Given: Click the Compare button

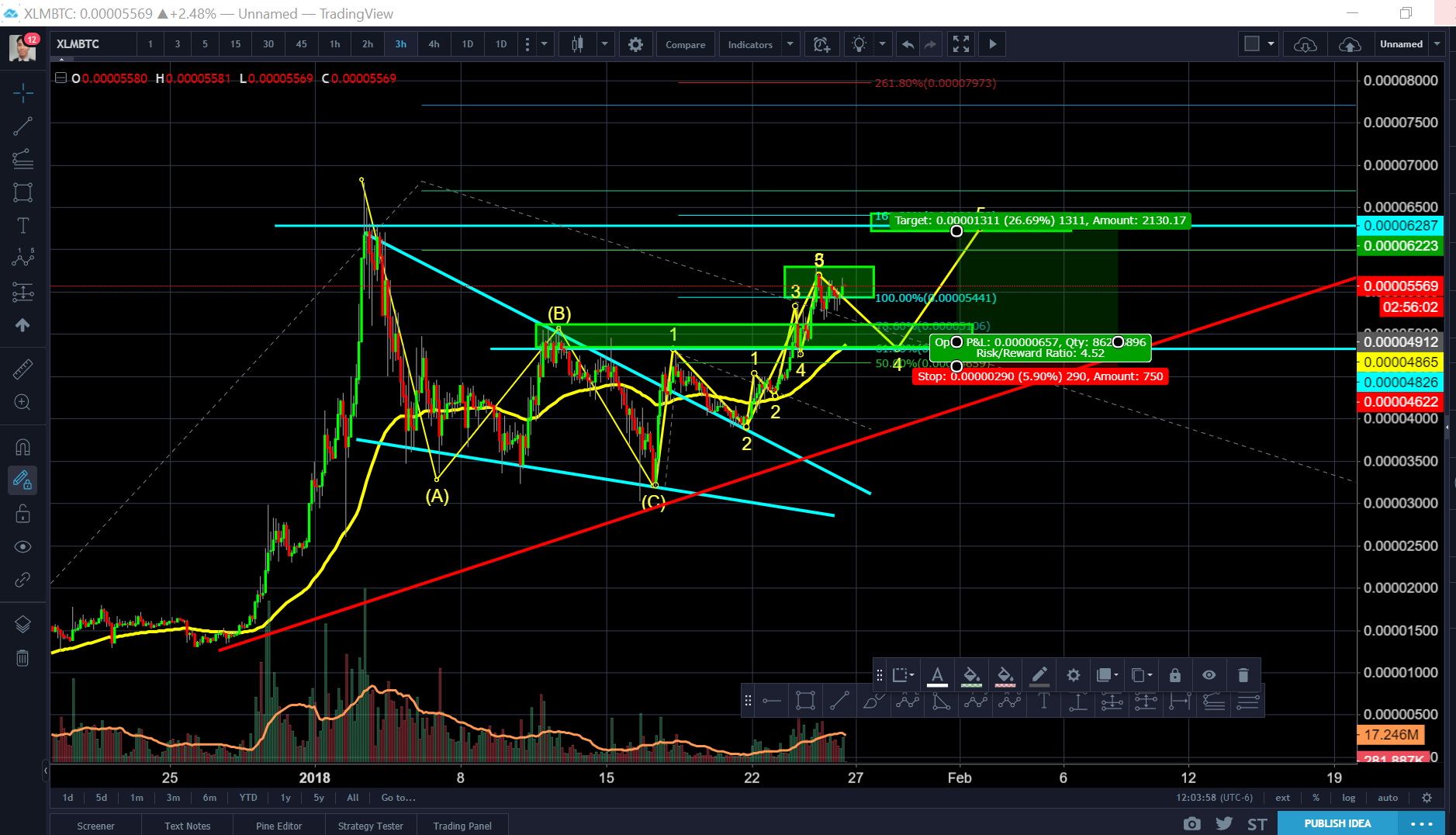Looking at the screenshot, I should [x=685, y=44].
